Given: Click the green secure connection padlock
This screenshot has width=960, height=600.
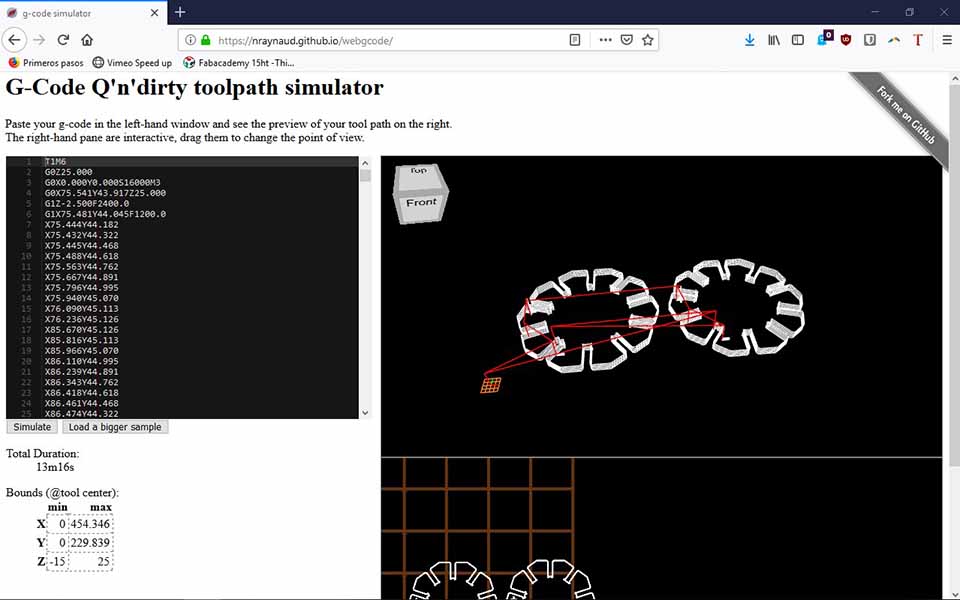Looking at the screenshot, I should (206, 40).
